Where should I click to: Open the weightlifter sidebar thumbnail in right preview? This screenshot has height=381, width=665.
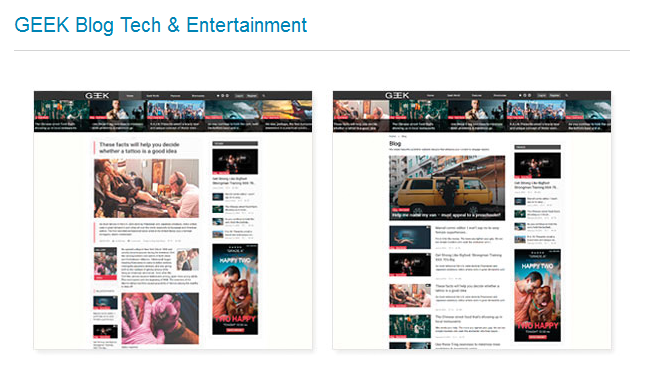tap(537, 165)
